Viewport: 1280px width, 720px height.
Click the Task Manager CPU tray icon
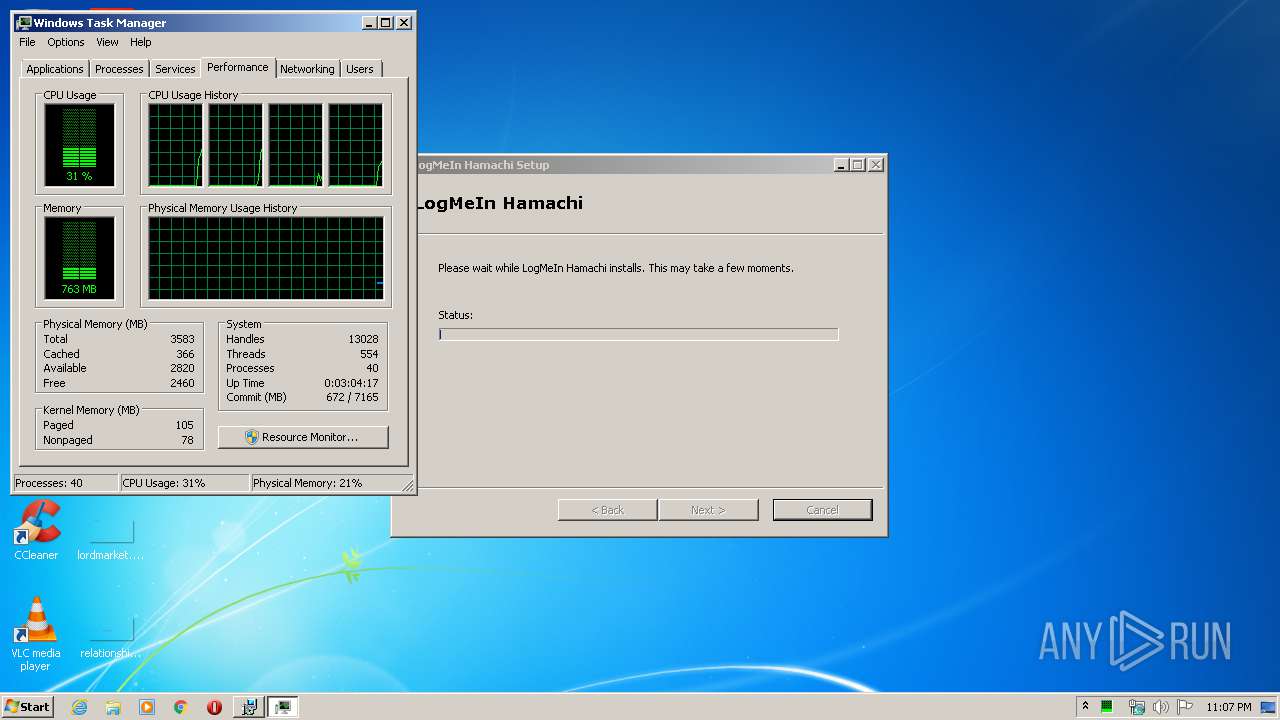point(1107,707)
